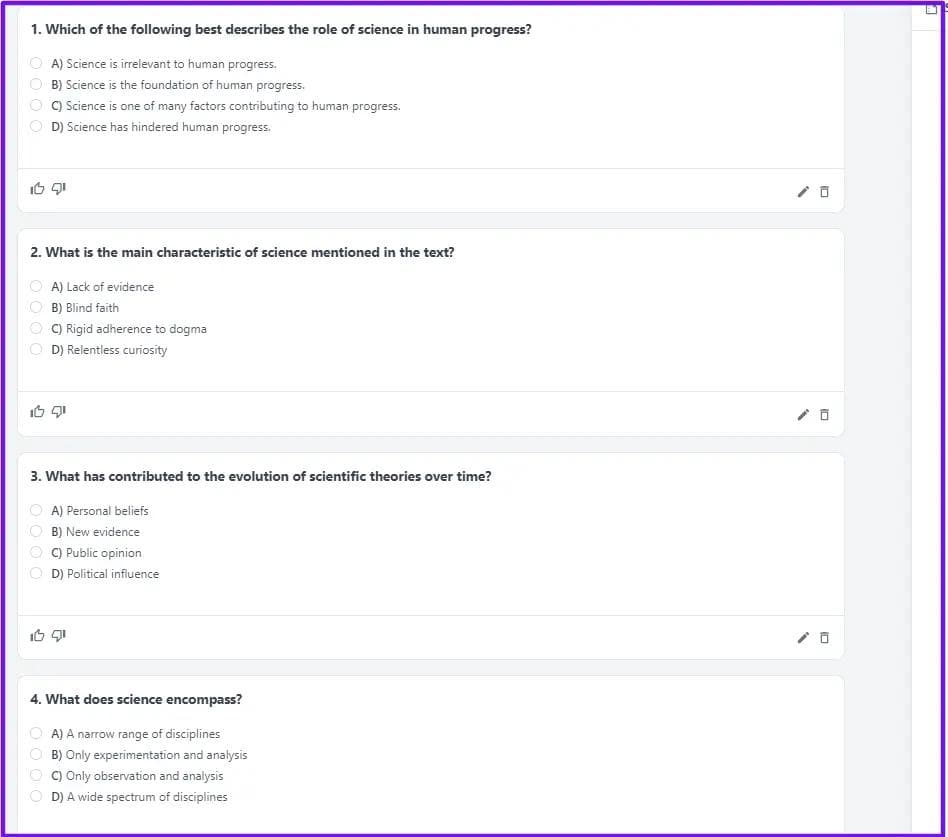The image size is (948, 837).
Task: Delete question 1 using trash icon
Action: pos(824,191)
